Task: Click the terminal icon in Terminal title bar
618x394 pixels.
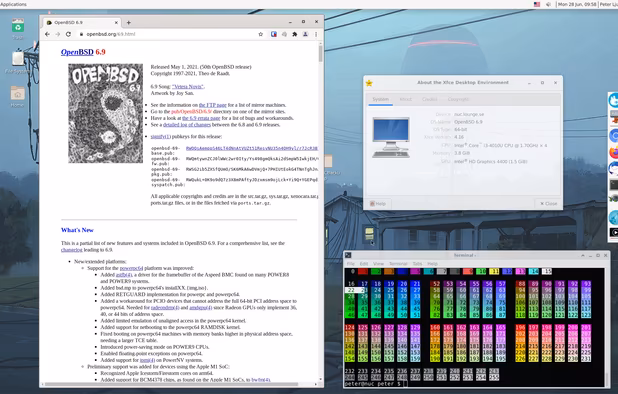Action: [x=348, y=255]
